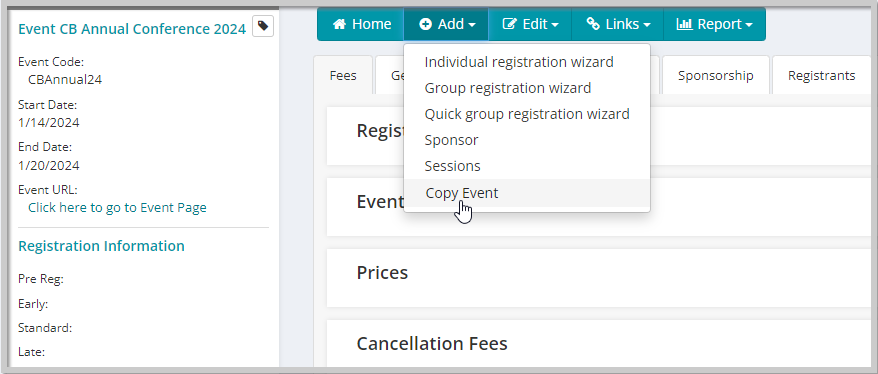This screenshot has height=374, width=878.
Task: Choose Quick group registration wizard
Action: point(526,114)
